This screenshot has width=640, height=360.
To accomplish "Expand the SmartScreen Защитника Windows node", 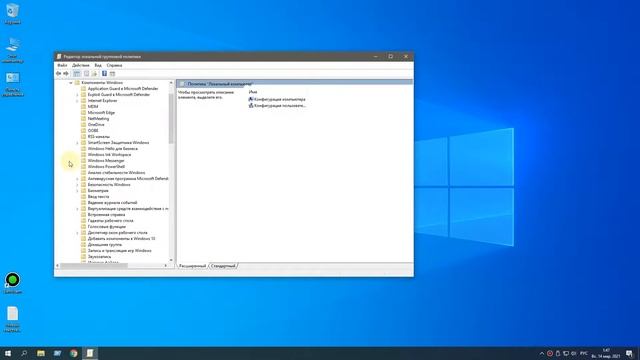I will 78,143.
